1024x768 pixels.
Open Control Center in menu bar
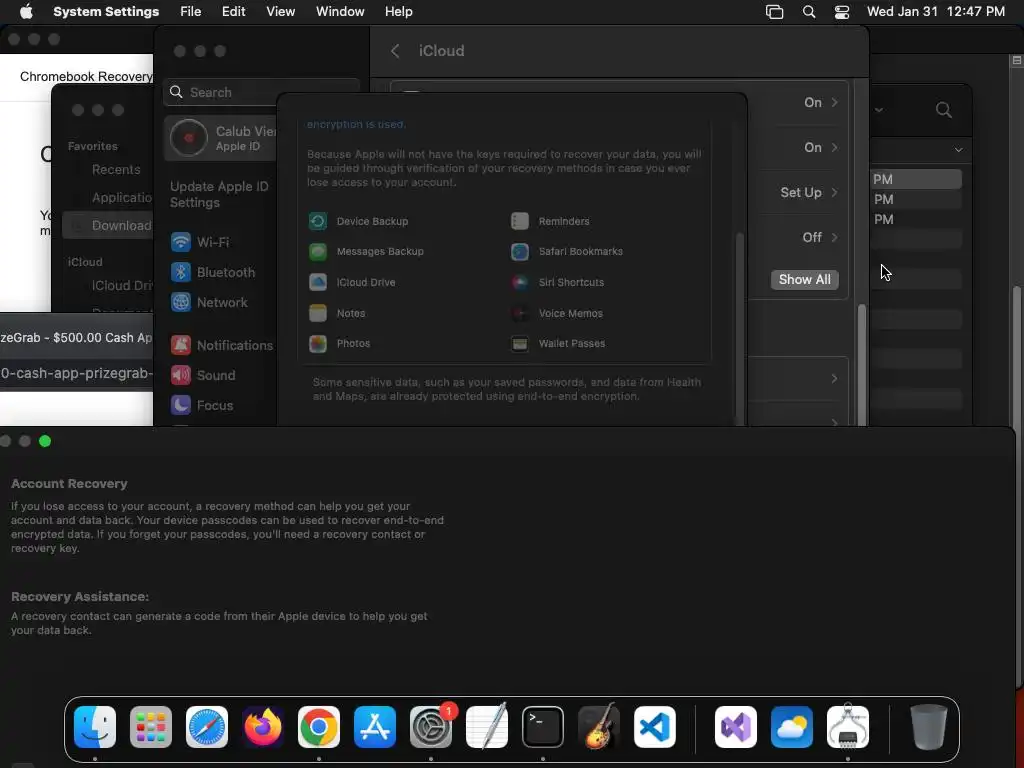point(842,12)
